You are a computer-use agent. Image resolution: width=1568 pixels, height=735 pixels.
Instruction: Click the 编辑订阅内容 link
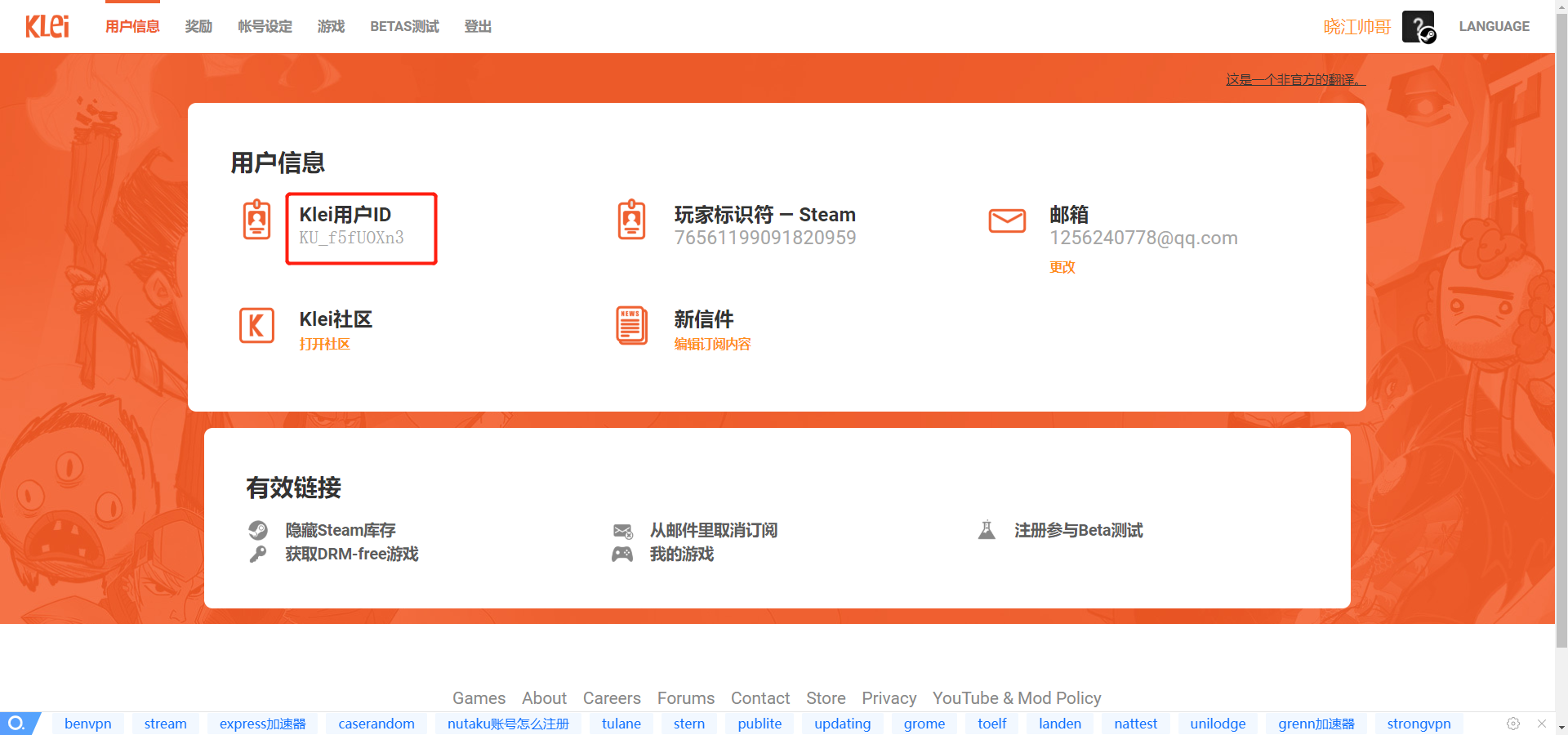[x=712, y=344]
